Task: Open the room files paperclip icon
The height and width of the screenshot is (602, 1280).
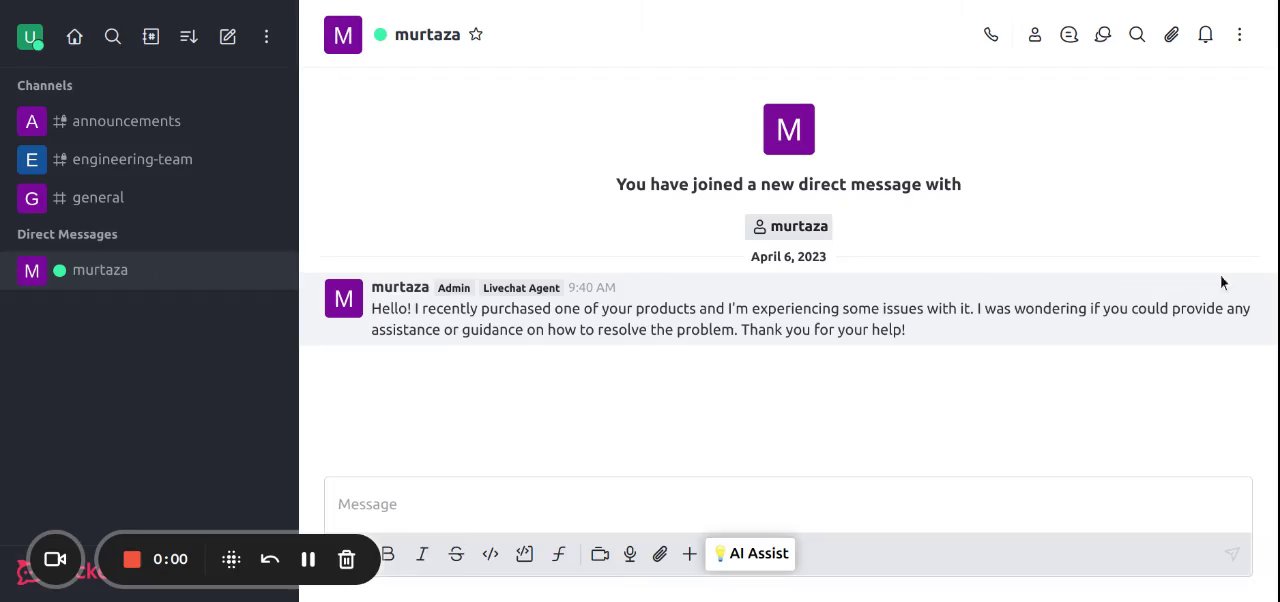Action: click(1171, 35)
